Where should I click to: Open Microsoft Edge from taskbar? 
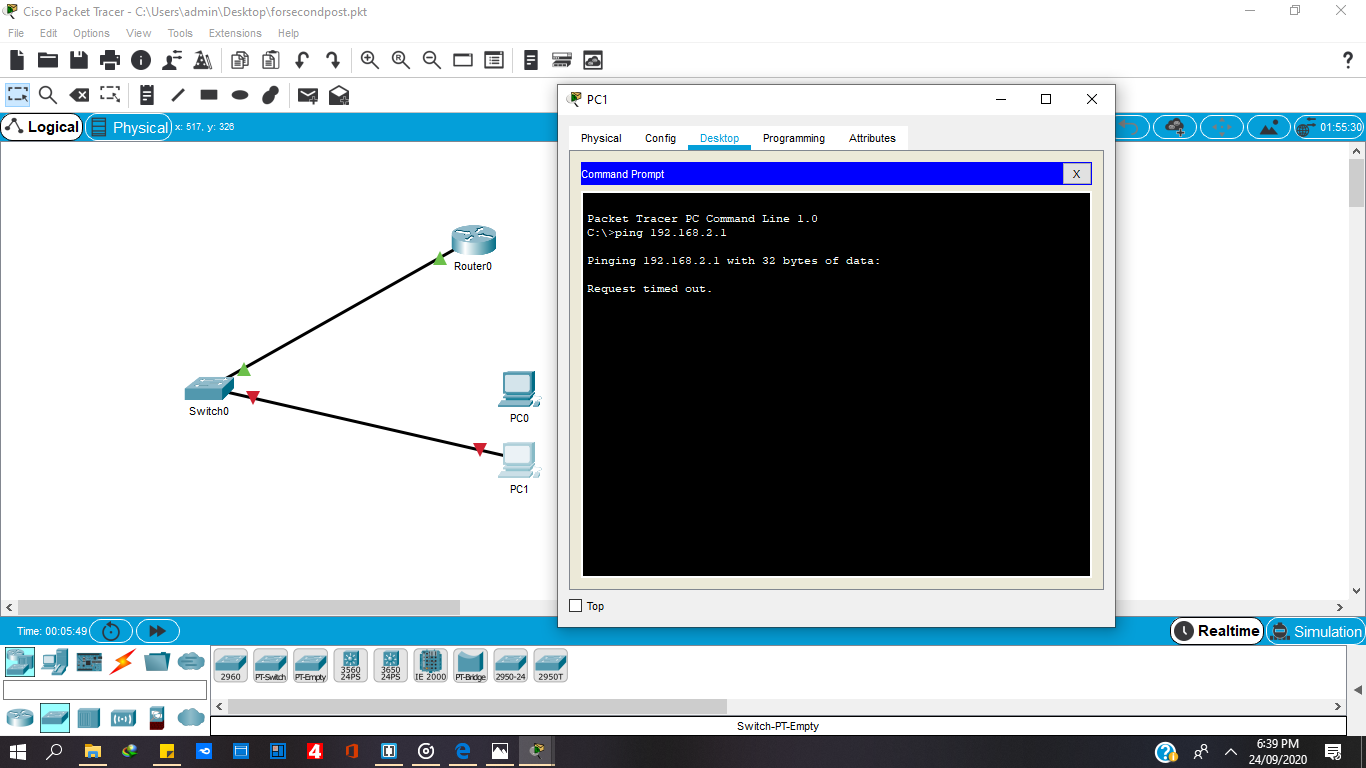point(463,751)
